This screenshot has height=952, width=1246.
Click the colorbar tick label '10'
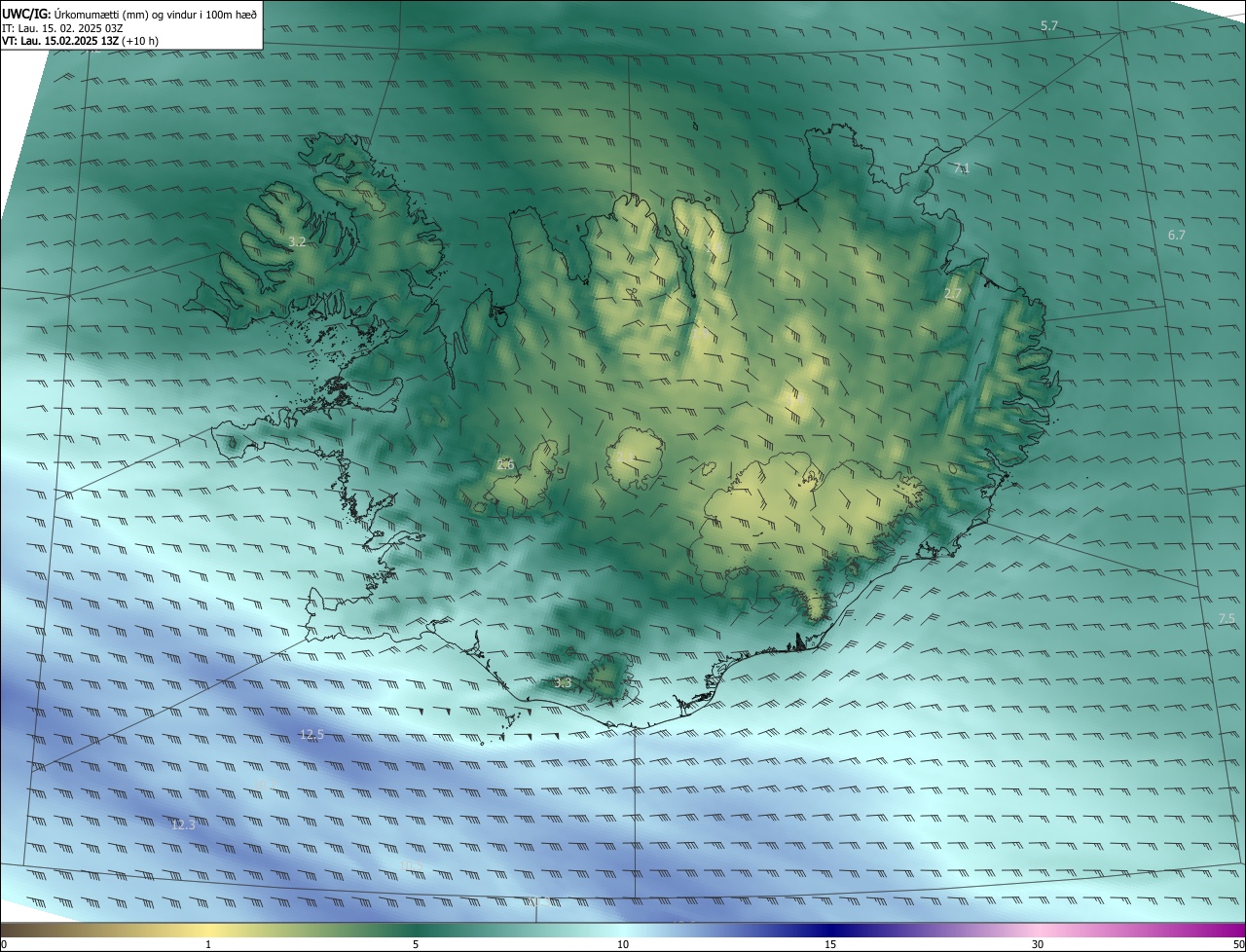click(x=623, y=944)
